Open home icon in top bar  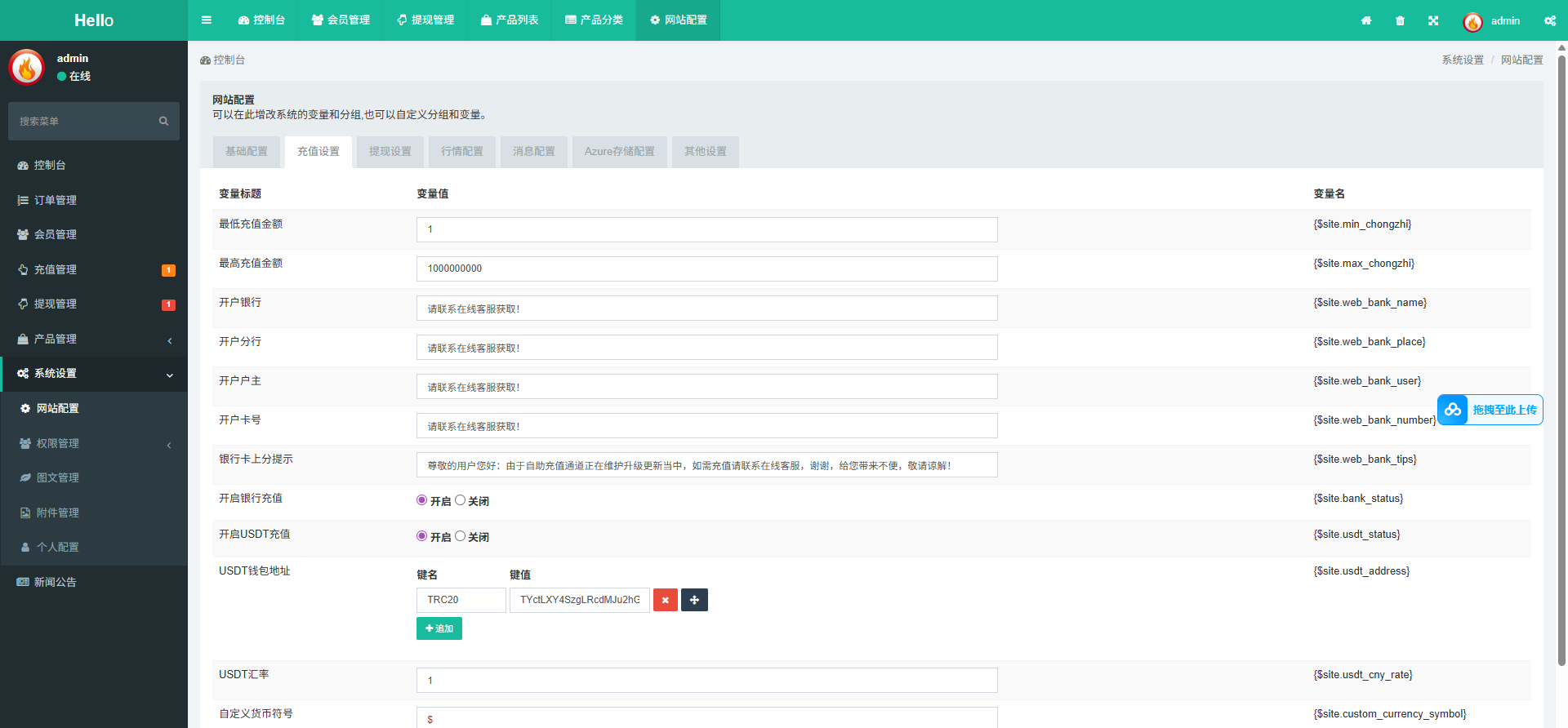(1366, 20)
